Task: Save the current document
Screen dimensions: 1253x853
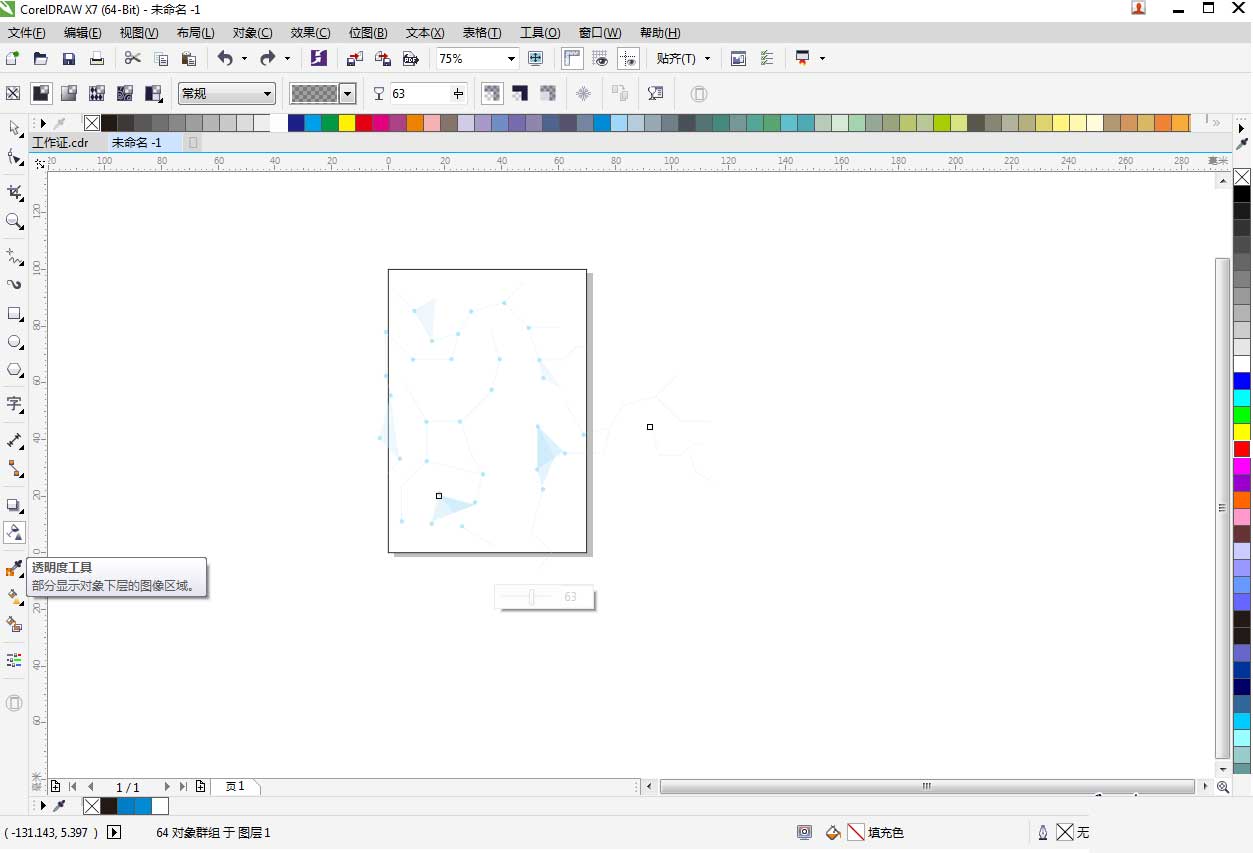Action: tap(69, 58)
